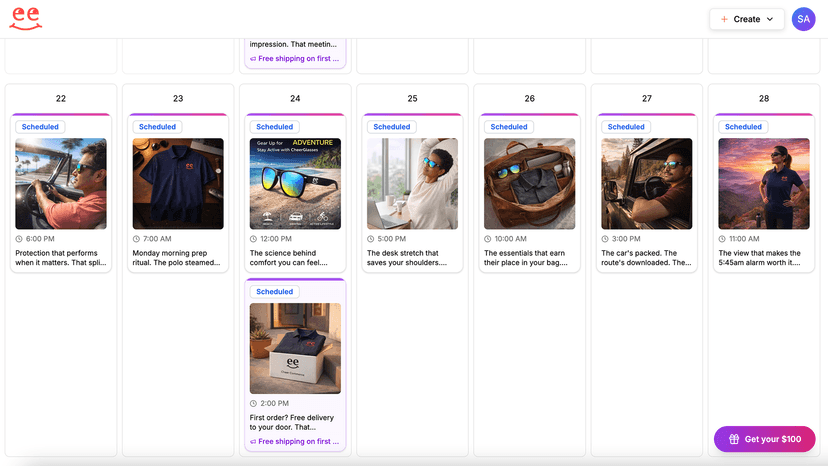Click Scheduled badge on day 25

click(392, 127)
